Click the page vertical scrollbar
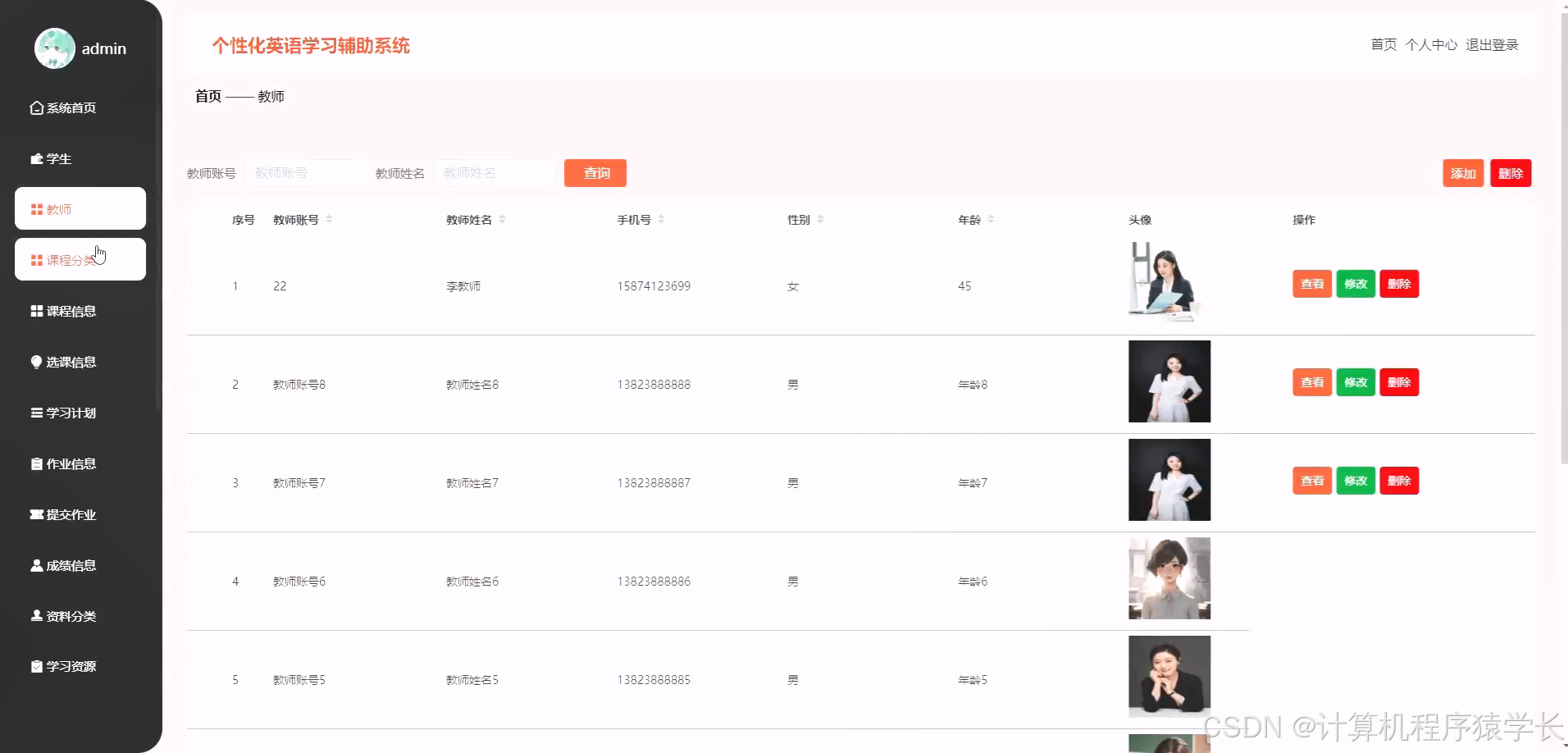 point(1563,238)
